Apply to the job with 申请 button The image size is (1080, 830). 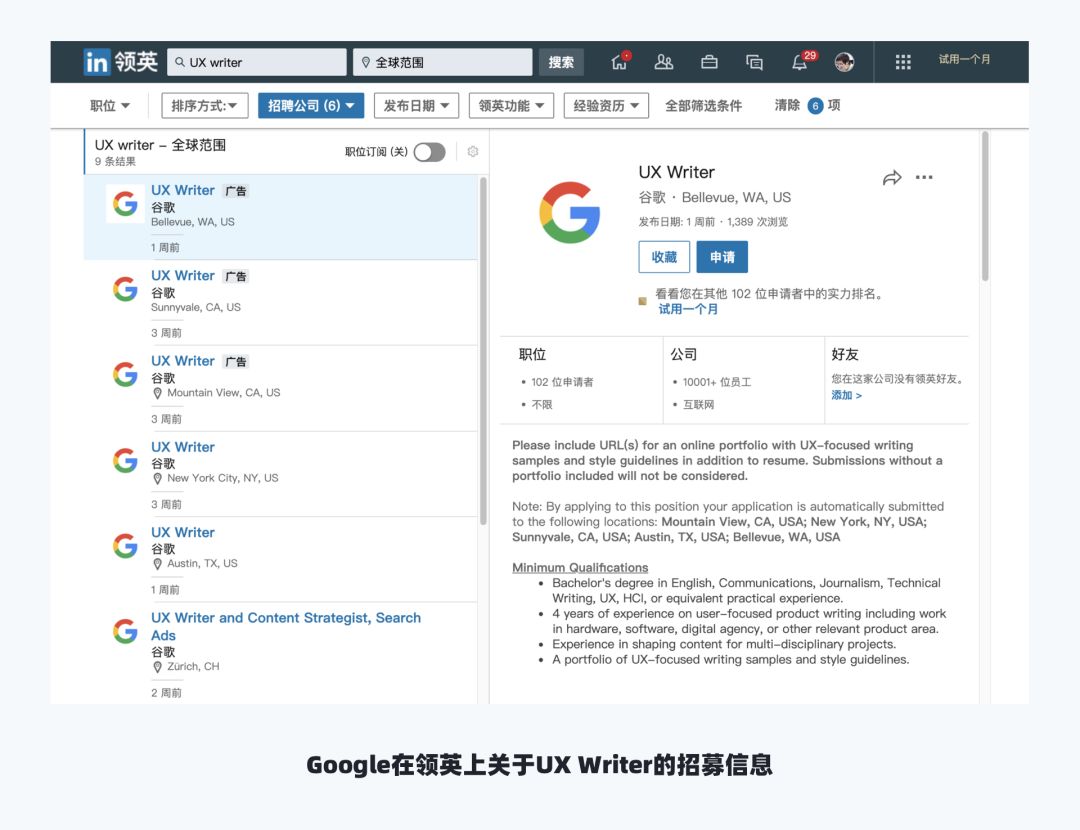722,257
